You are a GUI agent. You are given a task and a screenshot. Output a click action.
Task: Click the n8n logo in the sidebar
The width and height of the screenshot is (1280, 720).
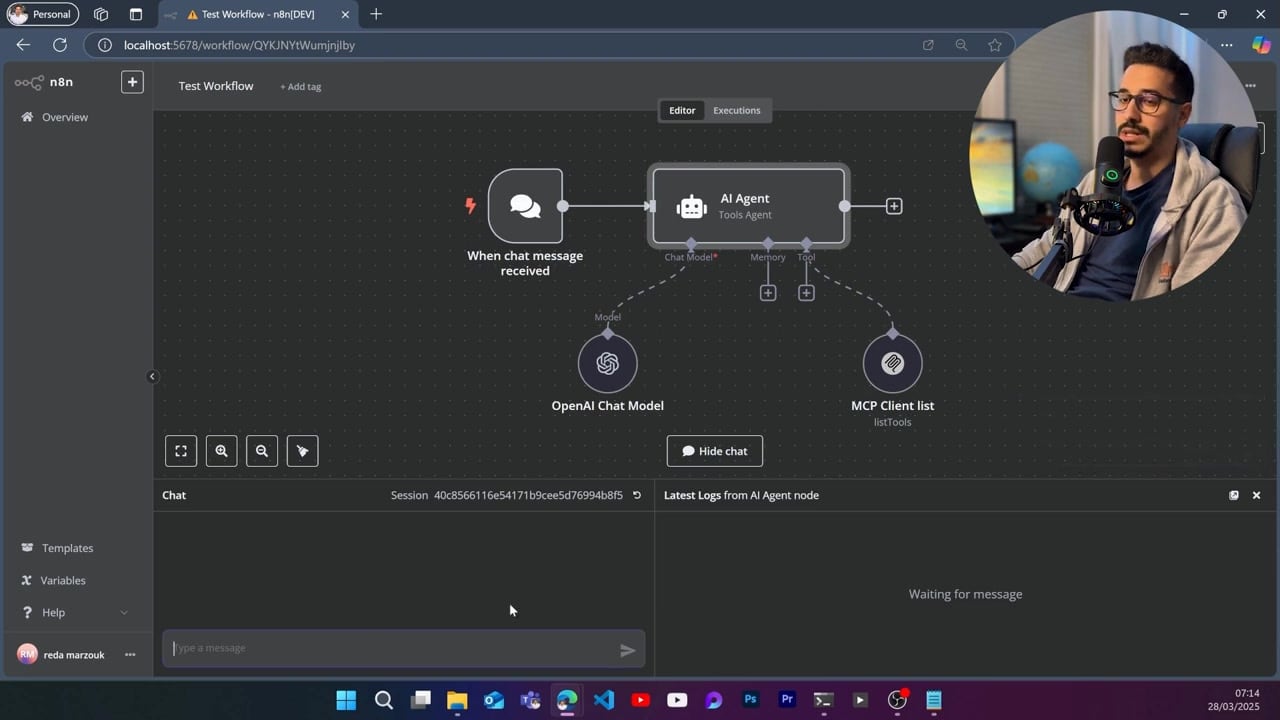tap(43, 82)
